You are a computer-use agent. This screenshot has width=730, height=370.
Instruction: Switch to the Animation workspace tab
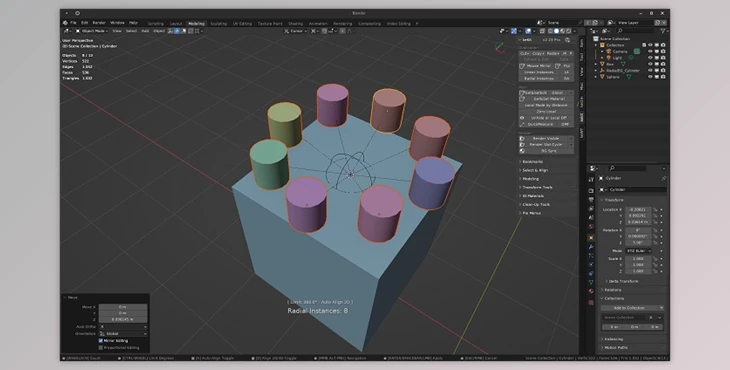[318, 23]
